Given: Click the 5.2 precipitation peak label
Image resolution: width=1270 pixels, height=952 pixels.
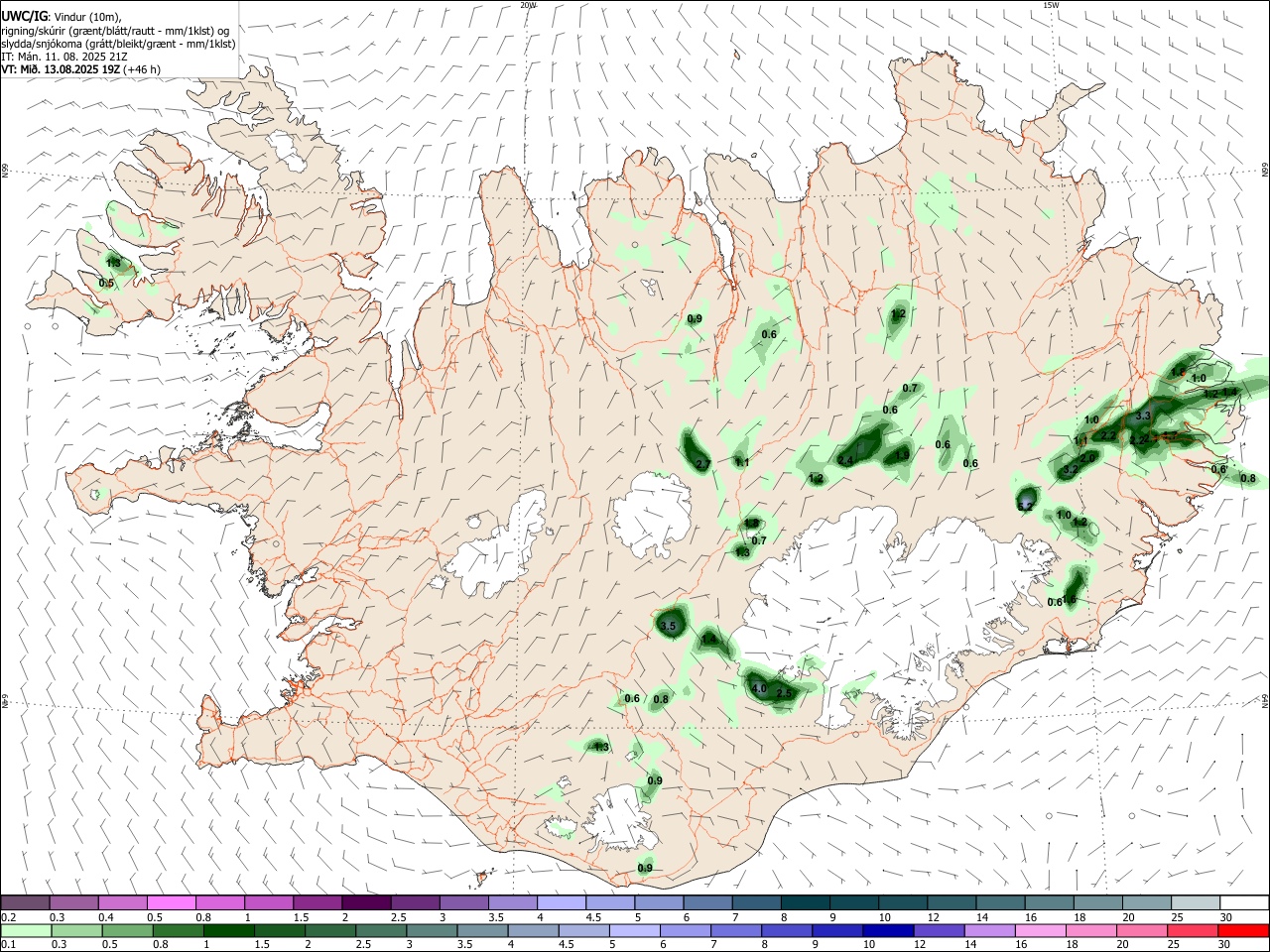Looking at the screenshot, I should (1026, 506).
